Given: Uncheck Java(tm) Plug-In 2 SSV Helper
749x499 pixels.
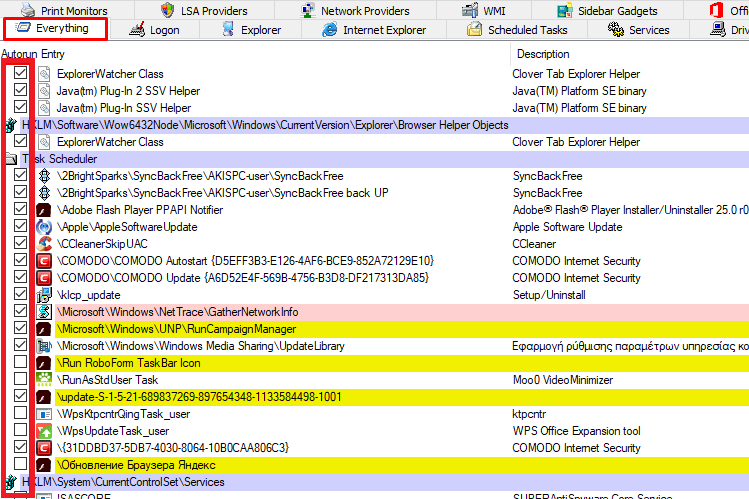Looking at the screenshot, I should pos(21,90).
